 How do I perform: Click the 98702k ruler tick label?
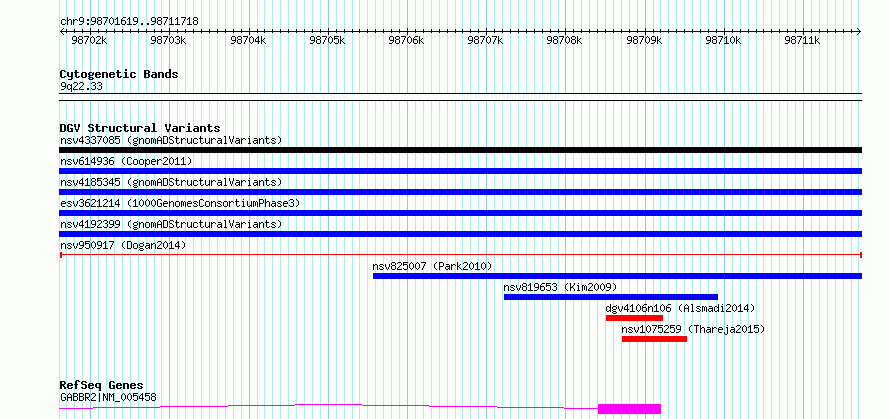point(89,41)
